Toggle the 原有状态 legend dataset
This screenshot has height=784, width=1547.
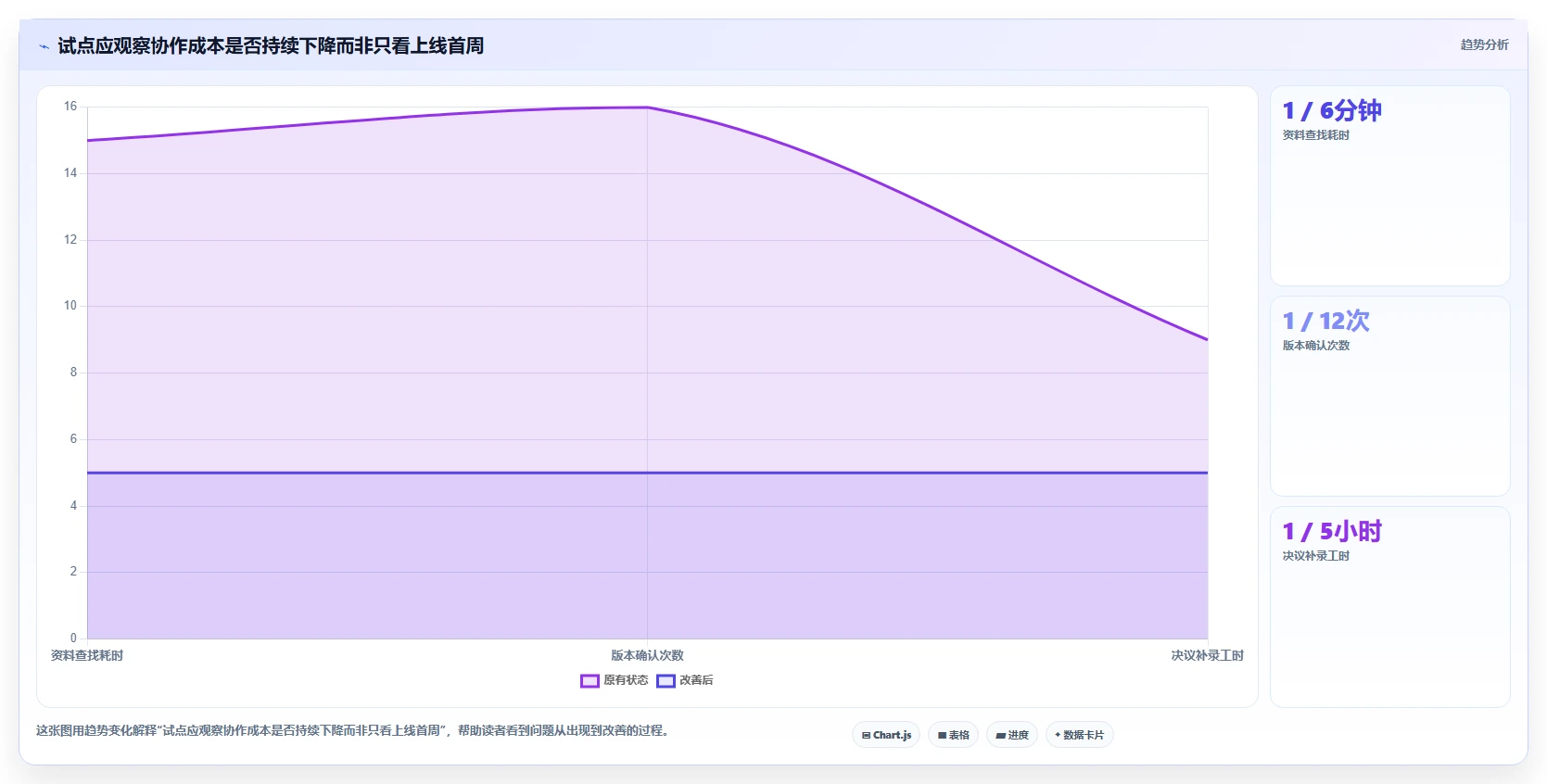(614, 680)
